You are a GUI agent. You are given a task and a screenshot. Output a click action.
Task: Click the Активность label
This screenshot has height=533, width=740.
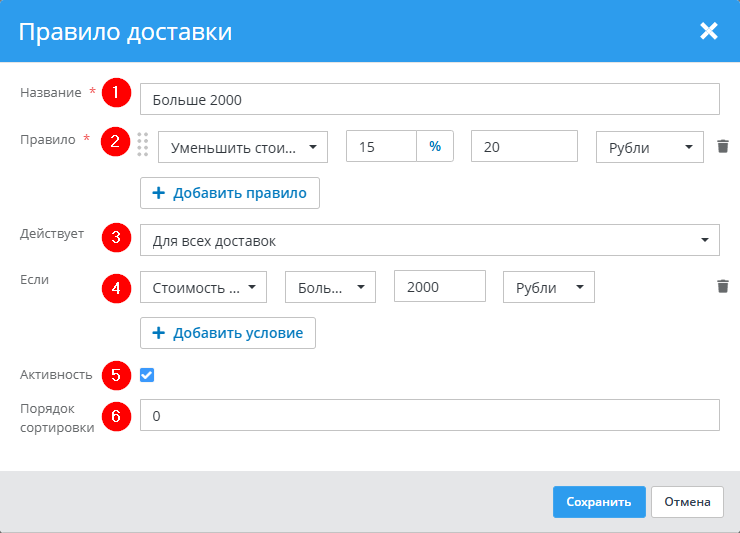[56, 375]
